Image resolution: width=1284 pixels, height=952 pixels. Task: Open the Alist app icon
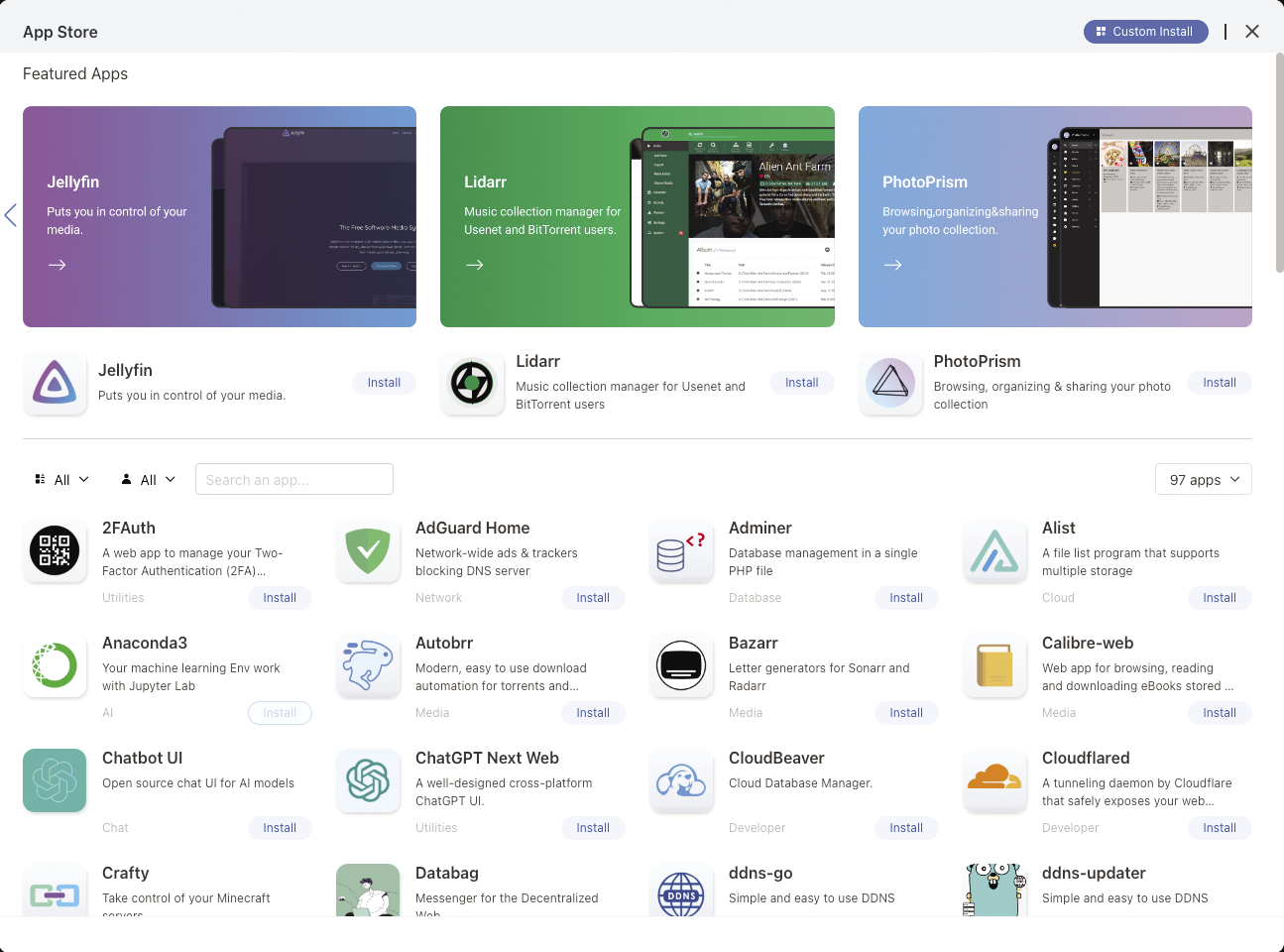994,550
